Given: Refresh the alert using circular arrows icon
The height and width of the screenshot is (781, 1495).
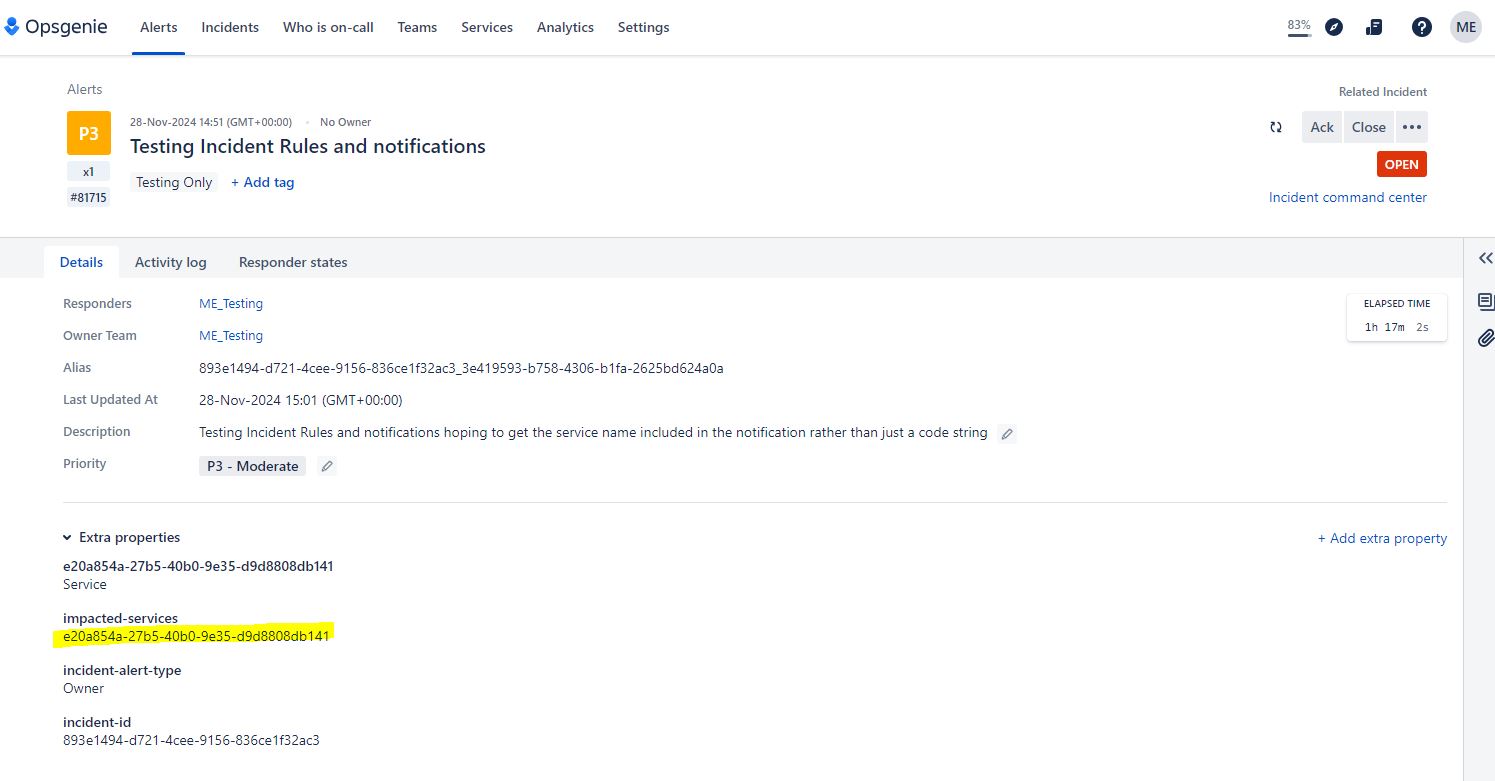Looking at the screenshot, I should tap(1277, 127).
